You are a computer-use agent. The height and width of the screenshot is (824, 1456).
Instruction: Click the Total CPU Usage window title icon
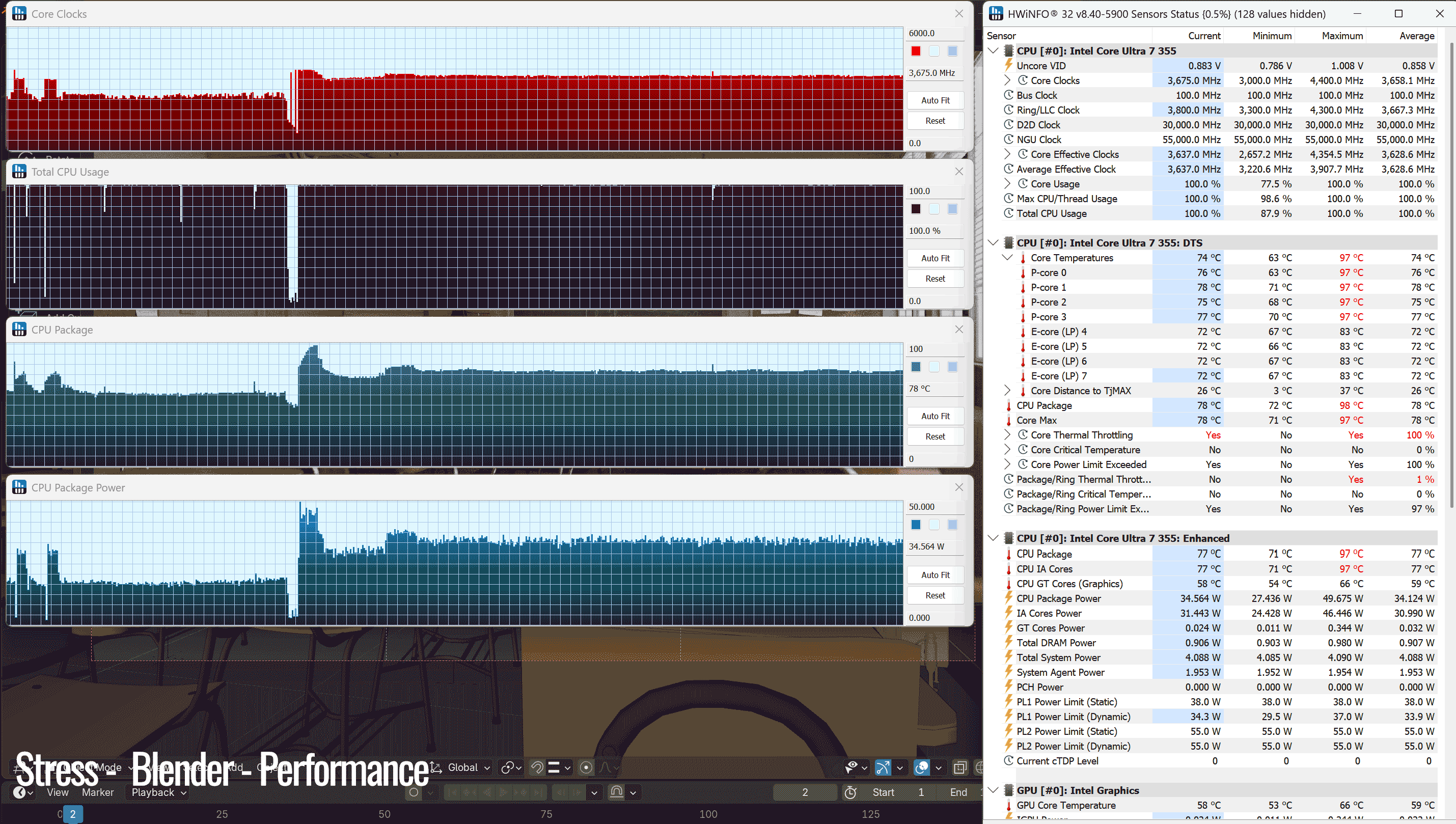pos(19,172)
